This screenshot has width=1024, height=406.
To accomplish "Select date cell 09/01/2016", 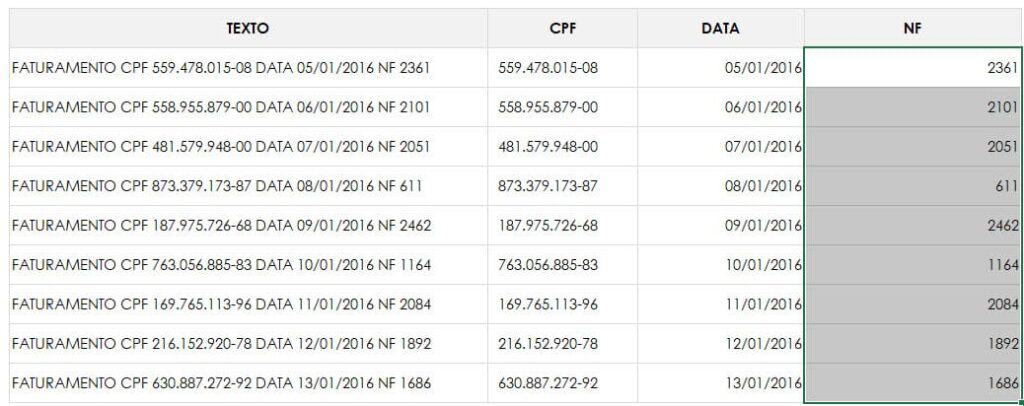I will [x=721, y=226].
